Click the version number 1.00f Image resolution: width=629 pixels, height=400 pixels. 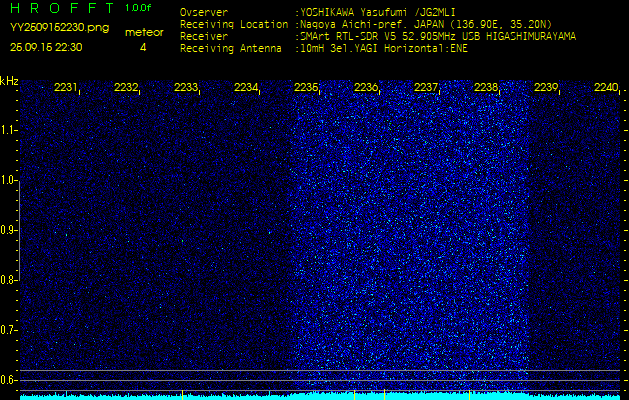[138, 8]
